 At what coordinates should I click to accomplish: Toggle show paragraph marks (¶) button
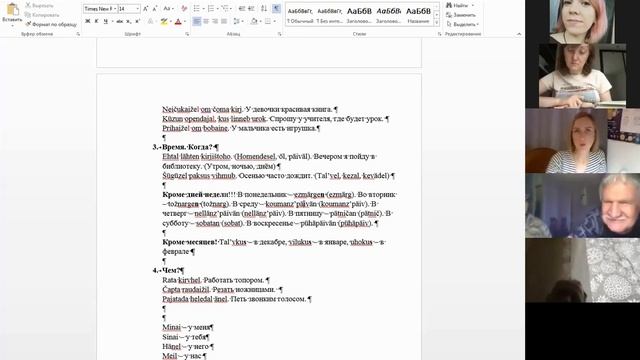pos(276,9)
